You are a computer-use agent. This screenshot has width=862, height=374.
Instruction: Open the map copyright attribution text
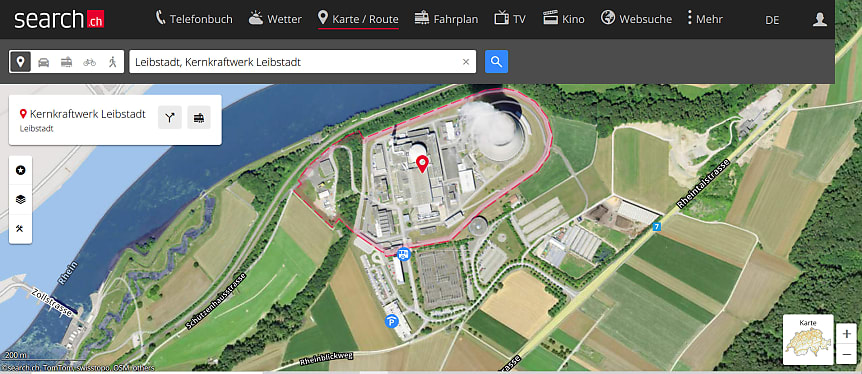78,368
